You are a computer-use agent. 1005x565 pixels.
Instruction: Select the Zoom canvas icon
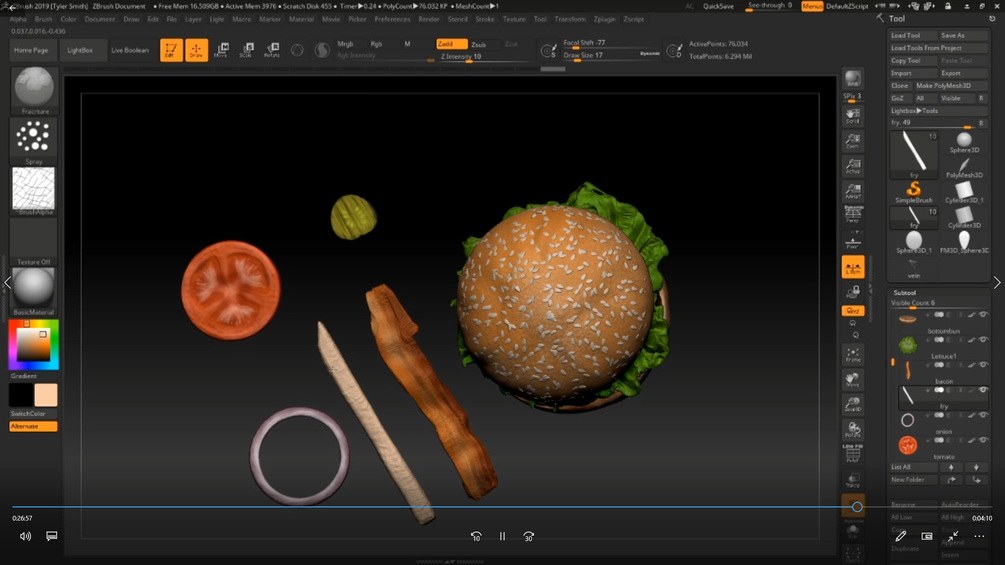click(852, 141)
